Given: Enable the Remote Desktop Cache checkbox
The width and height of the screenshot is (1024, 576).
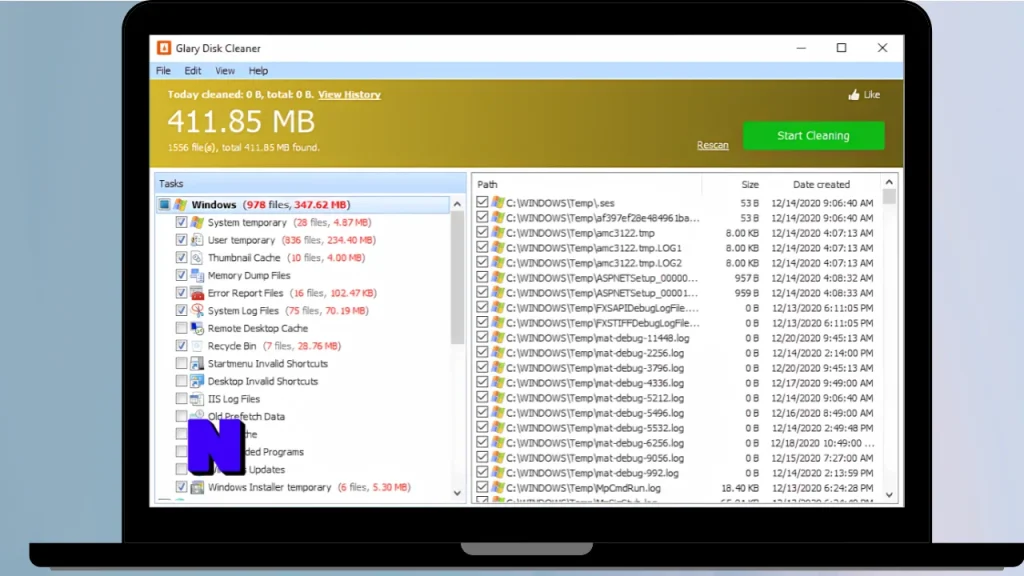Looking at the screenshot, I should coord(181,328).
